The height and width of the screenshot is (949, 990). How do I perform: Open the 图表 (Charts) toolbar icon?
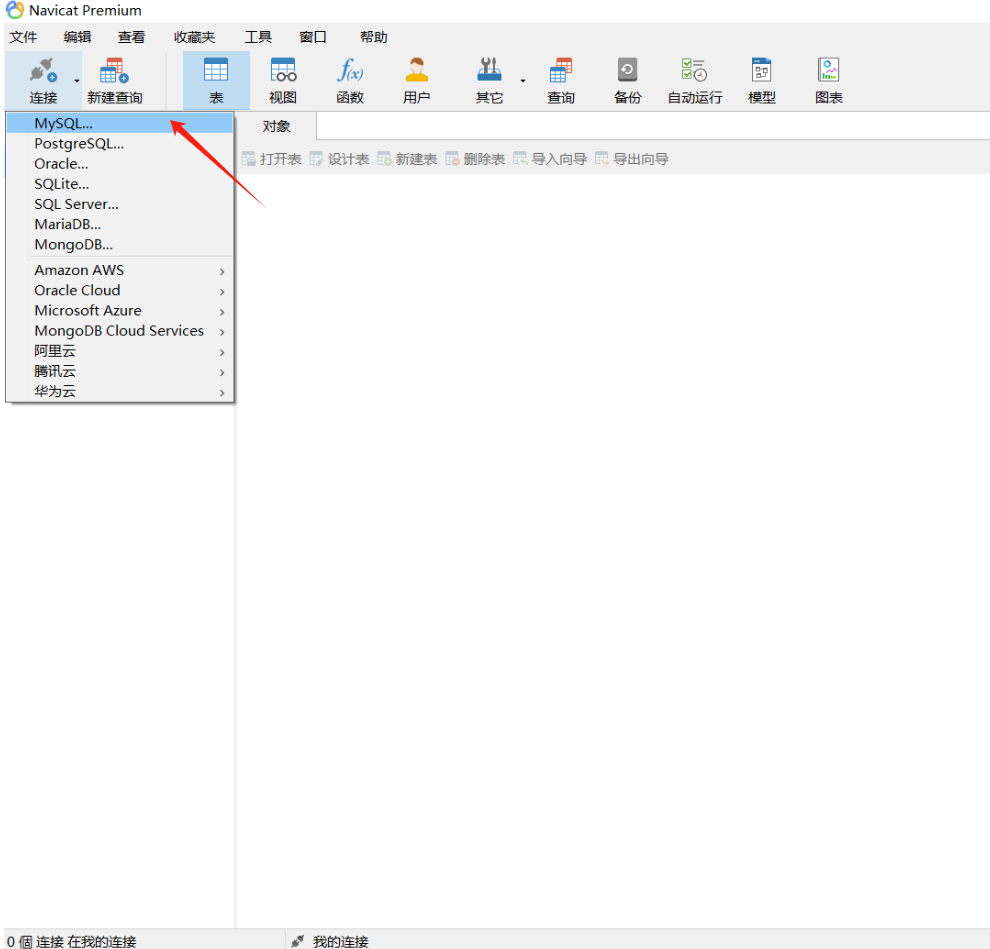click(829, 80)
